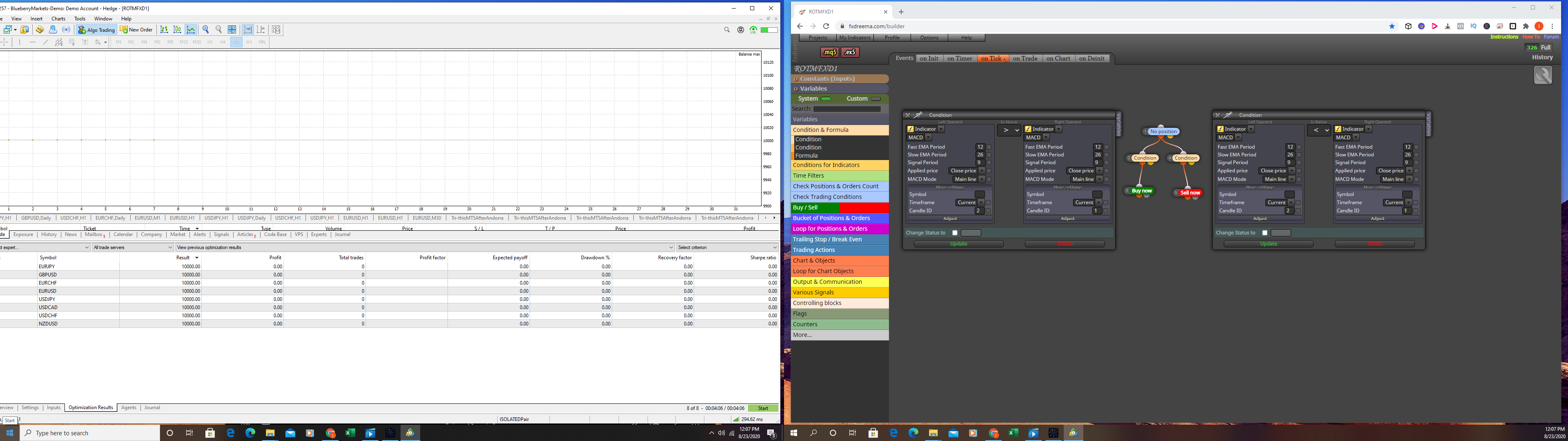Open the MetaTrader Charts menu
Viewport: 1568px width, 441px height.
click(x=58, y=19)
